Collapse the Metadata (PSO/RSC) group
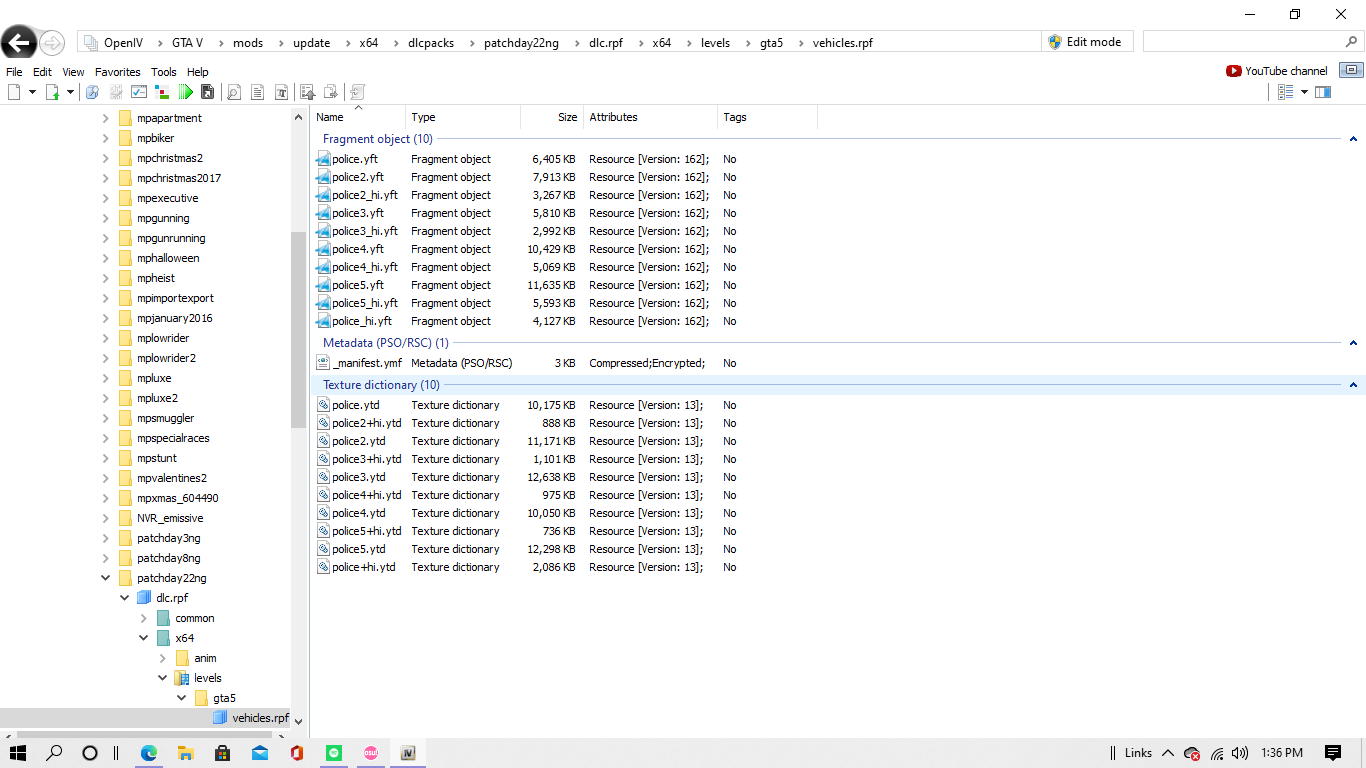1366x768 pixels. click(x=1353, y=343)
